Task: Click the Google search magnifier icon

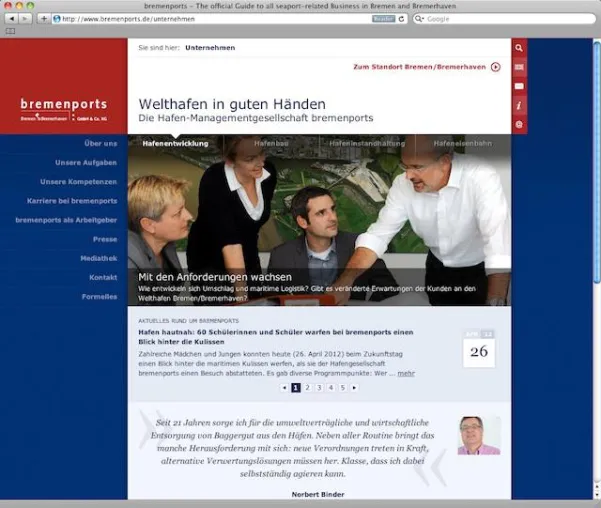Action: [419, 19]
